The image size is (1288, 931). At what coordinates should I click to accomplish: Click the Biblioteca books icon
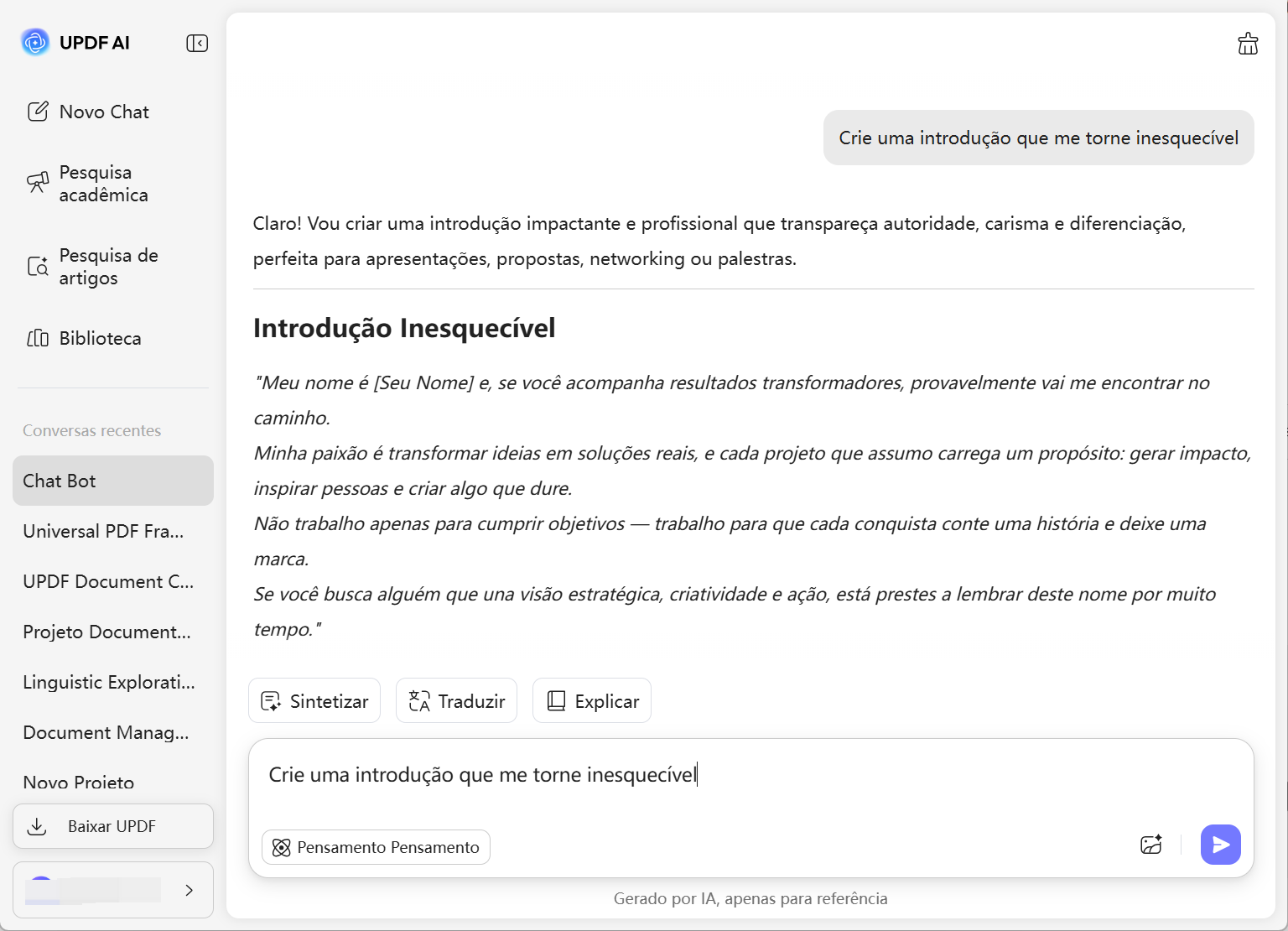[38, 338]
